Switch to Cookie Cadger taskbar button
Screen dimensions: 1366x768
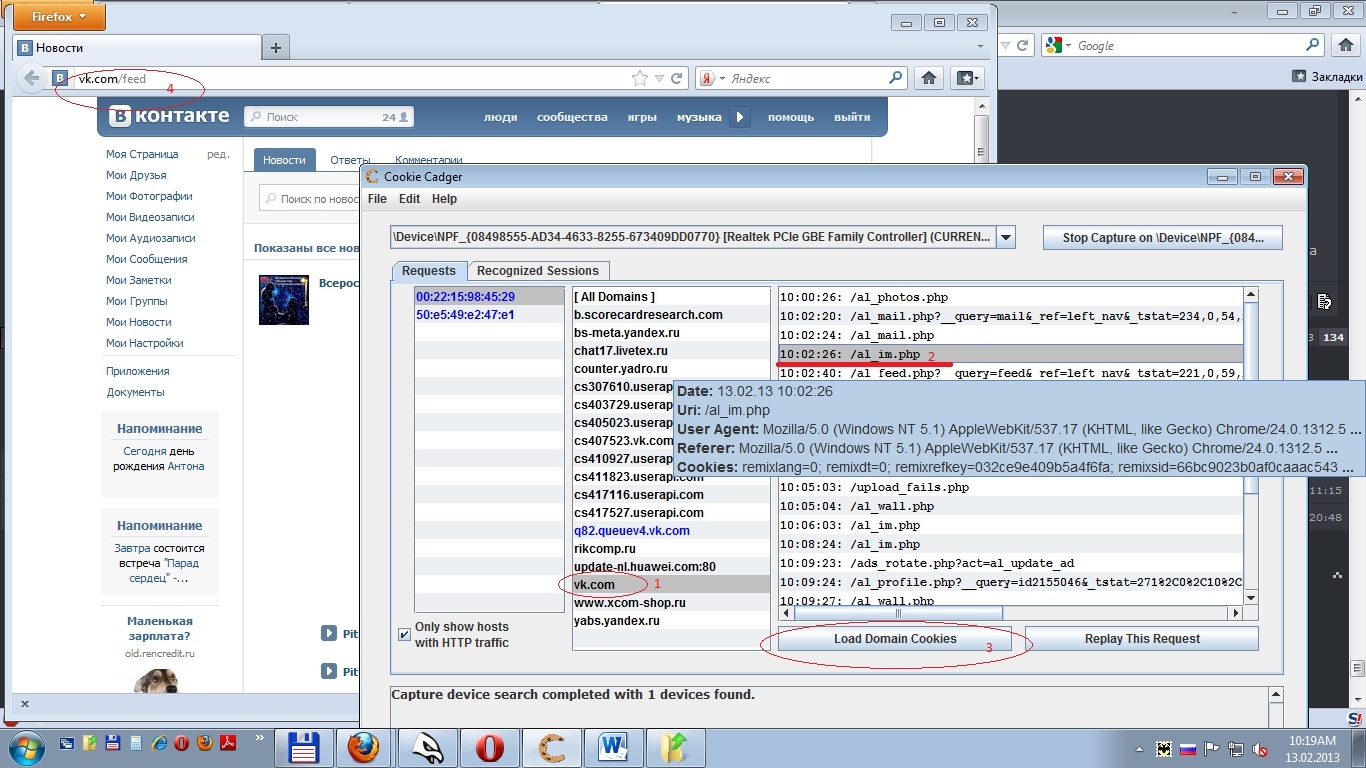pos(553,747)
